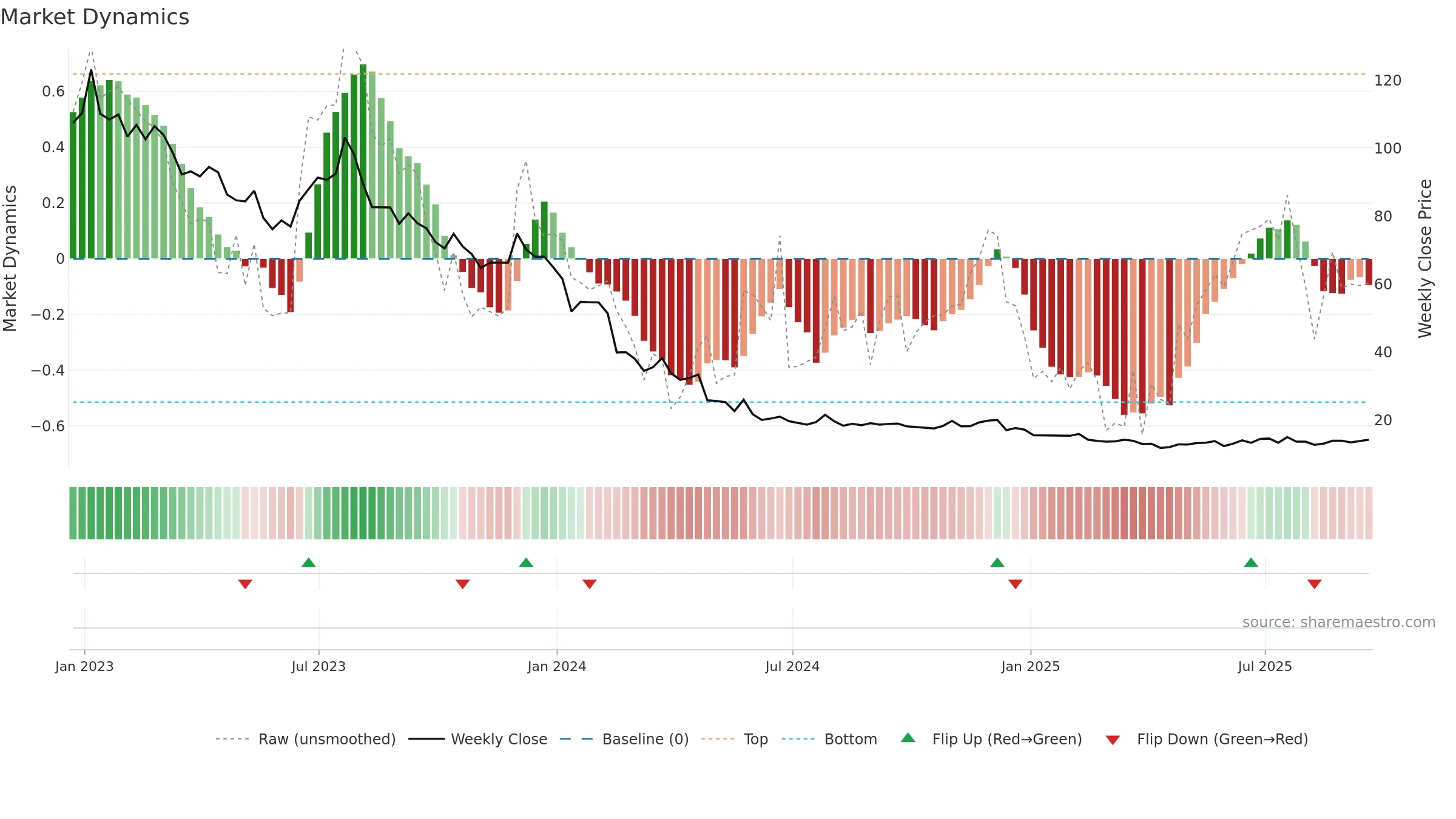Click the Market Dynamics chart title
The width and height of the screenshot is (1456, 819).
click(95, 17)
